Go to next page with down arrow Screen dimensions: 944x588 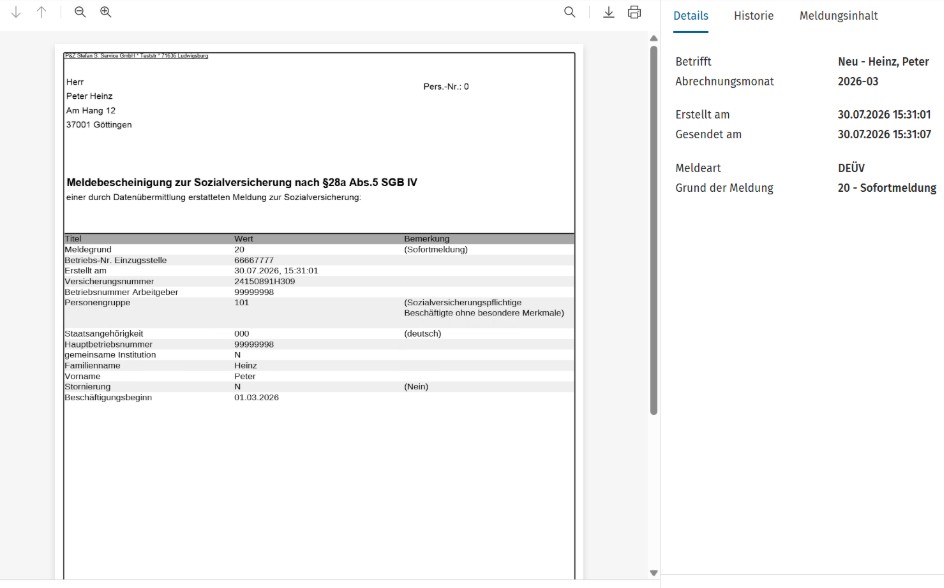tap(16, 12)
